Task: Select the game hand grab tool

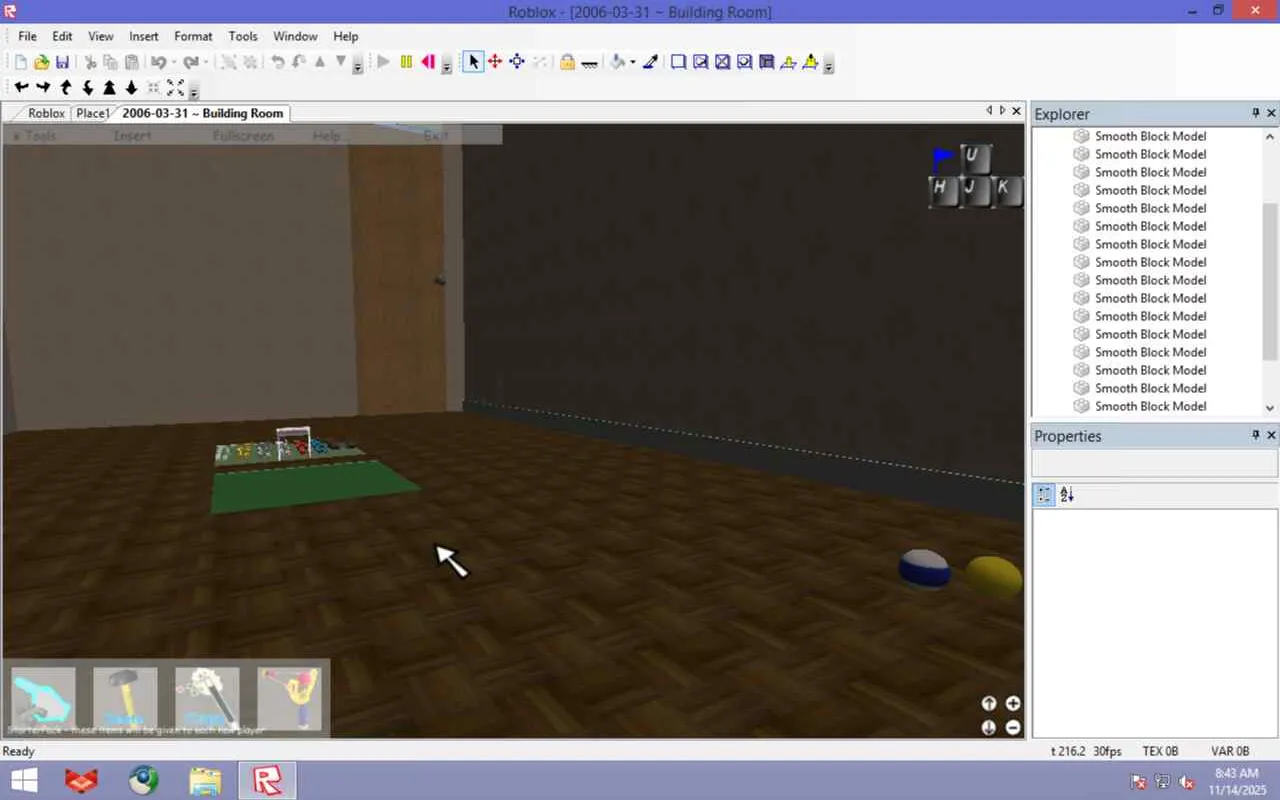Action: coord(43,699)
